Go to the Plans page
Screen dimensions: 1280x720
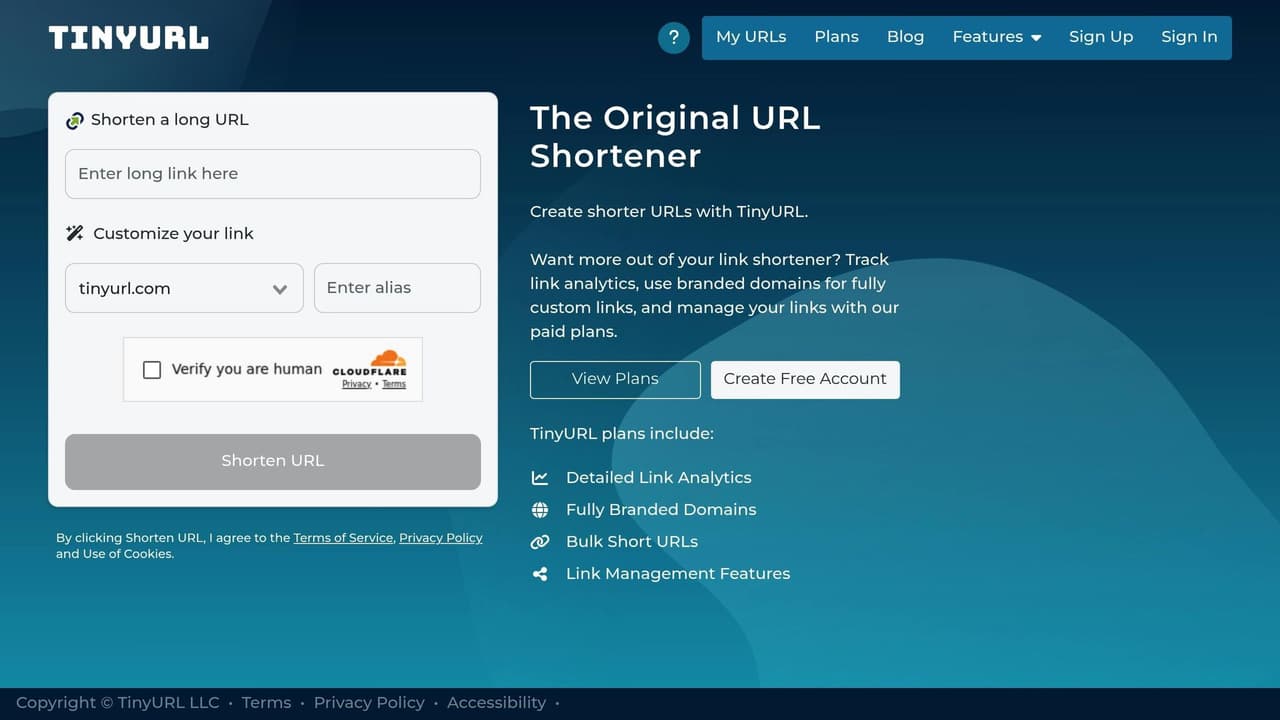point(836,37)
